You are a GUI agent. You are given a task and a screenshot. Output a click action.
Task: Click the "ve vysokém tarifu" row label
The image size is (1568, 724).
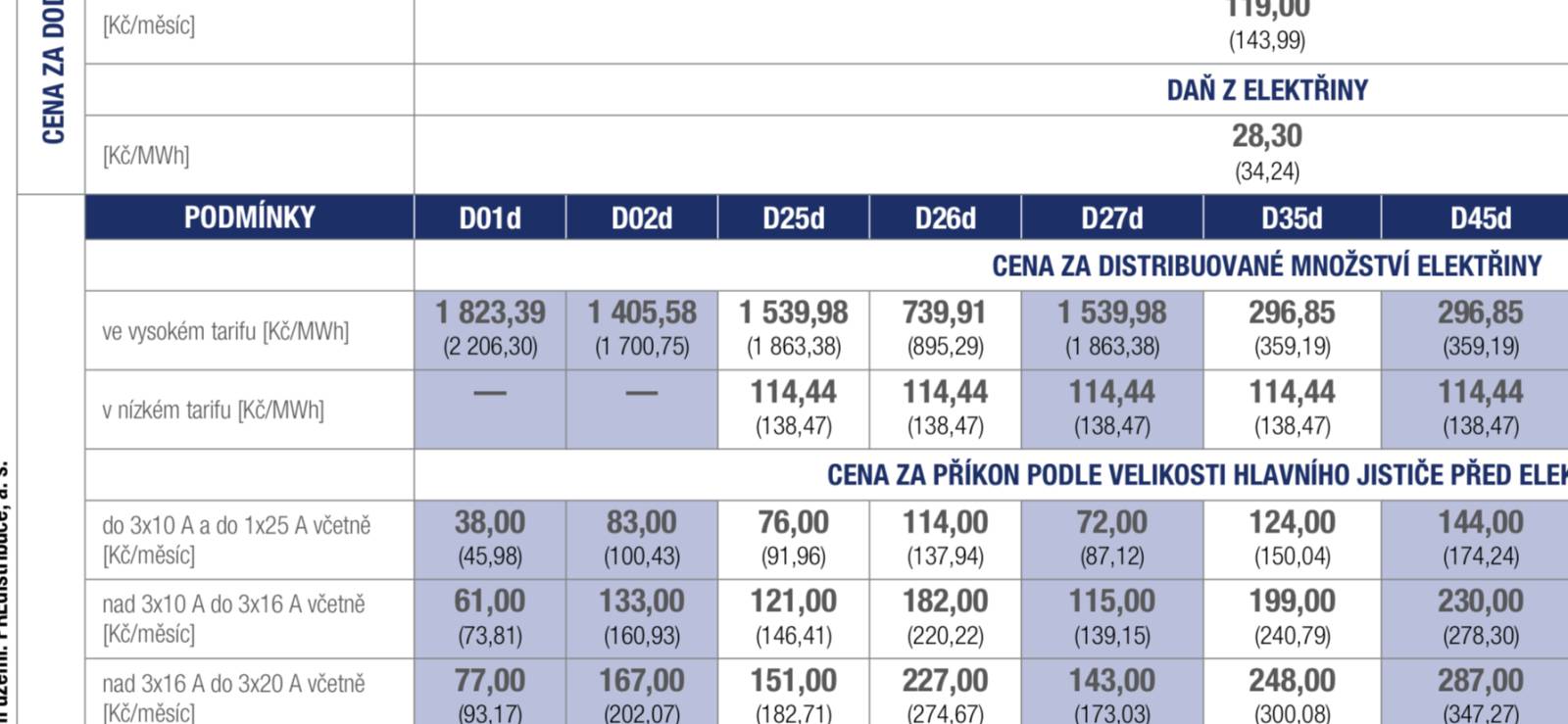point(225,331)
